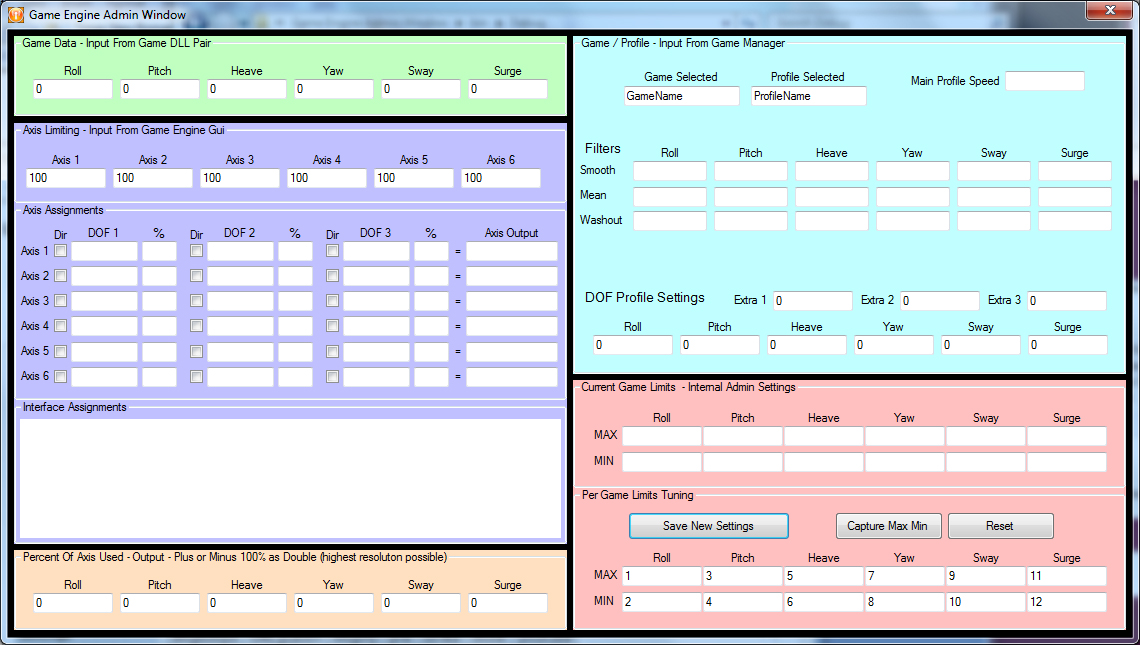Close the Game Engine Admin Window
Image resolution: width=1140 pixels, height=645 pixels.
pos(1110,10)
